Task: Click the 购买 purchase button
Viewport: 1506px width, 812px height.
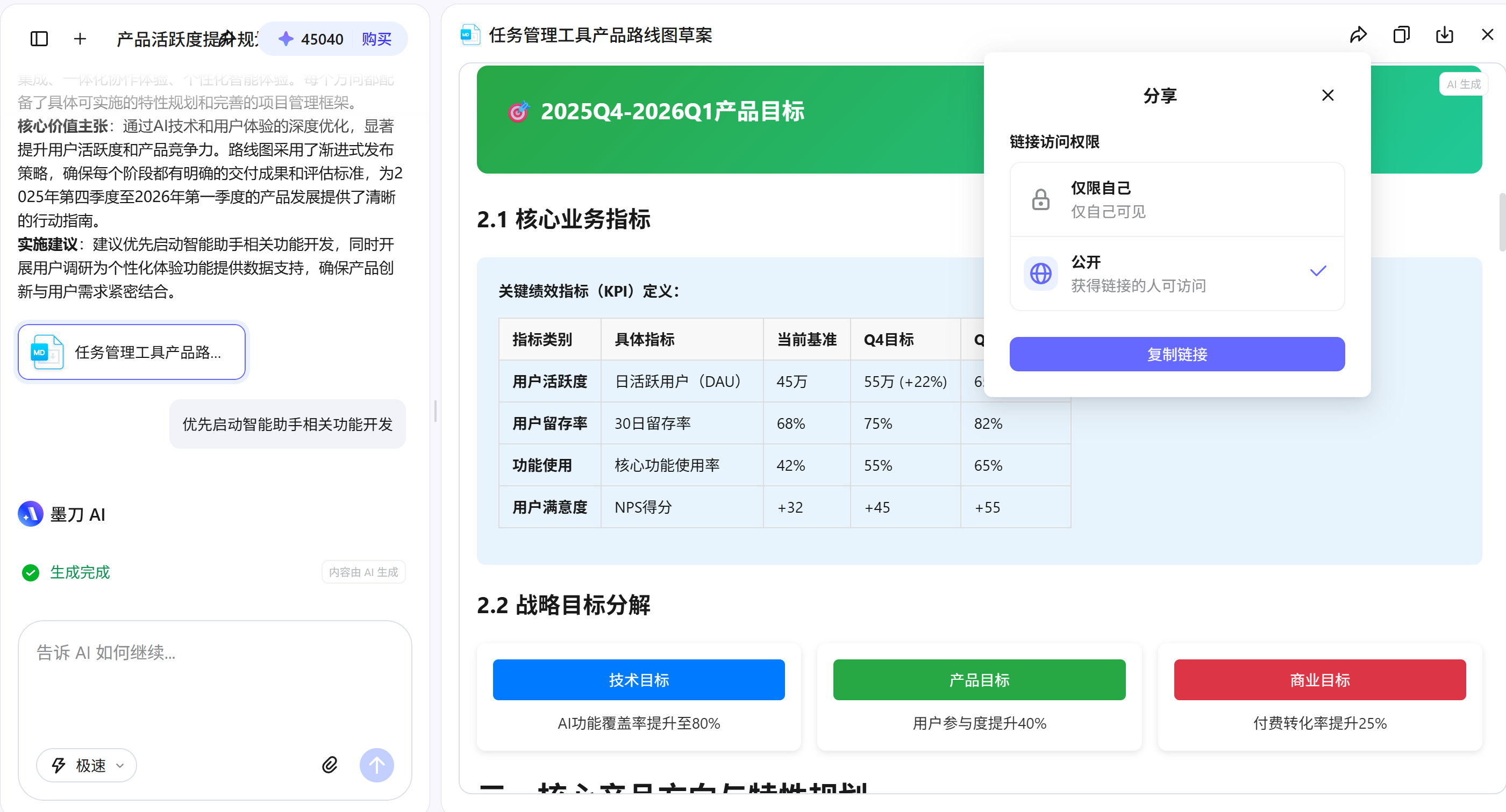Action: [x=376, y=39]
